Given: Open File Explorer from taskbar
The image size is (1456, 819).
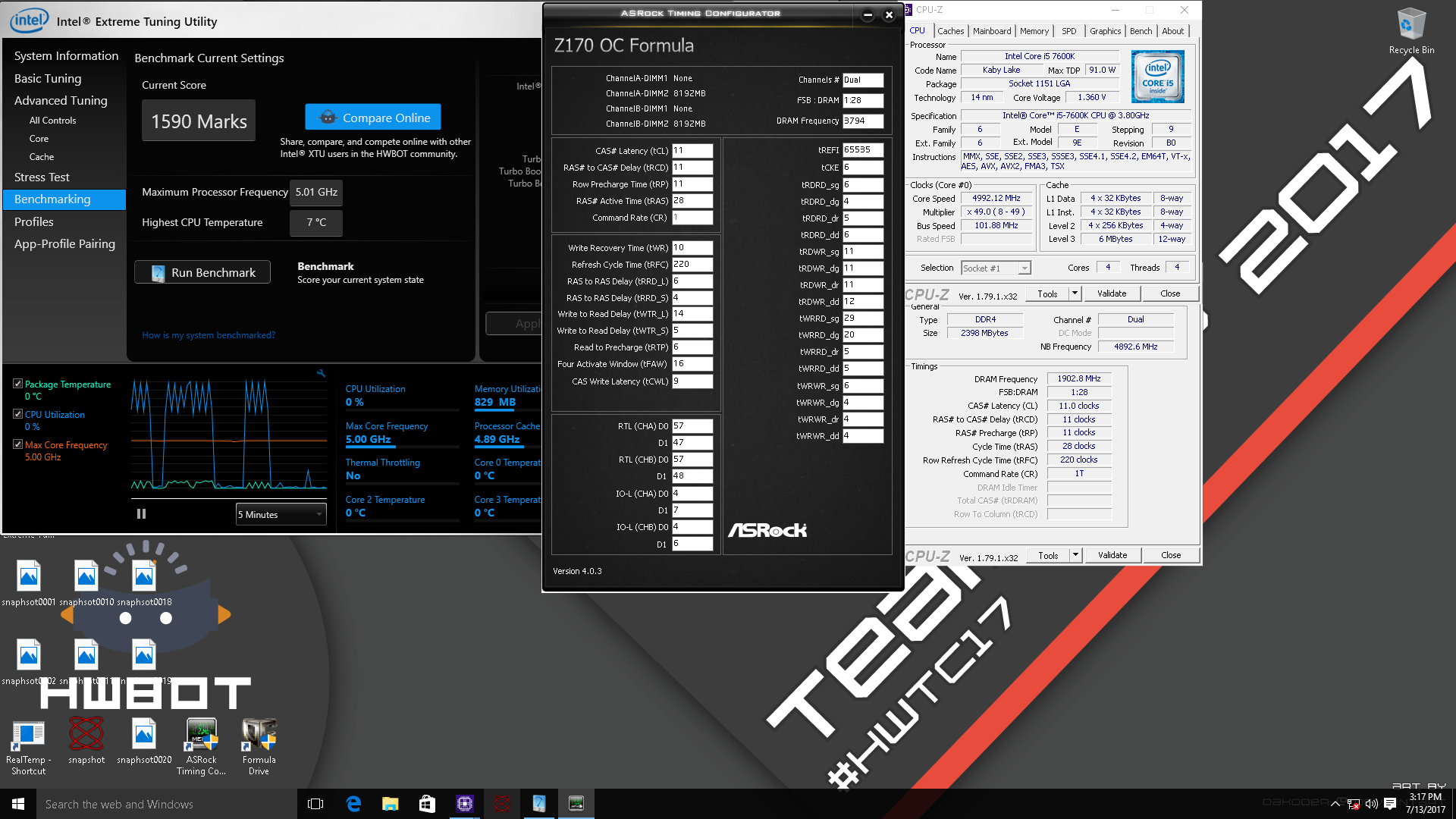Looking at the screenshot, I should (391, 804).
